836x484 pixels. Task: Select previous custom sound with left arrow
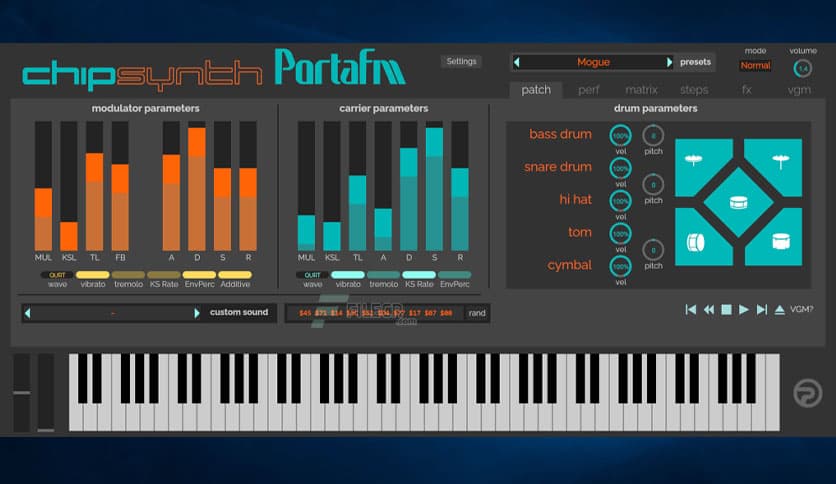click(x=28, y=313)
